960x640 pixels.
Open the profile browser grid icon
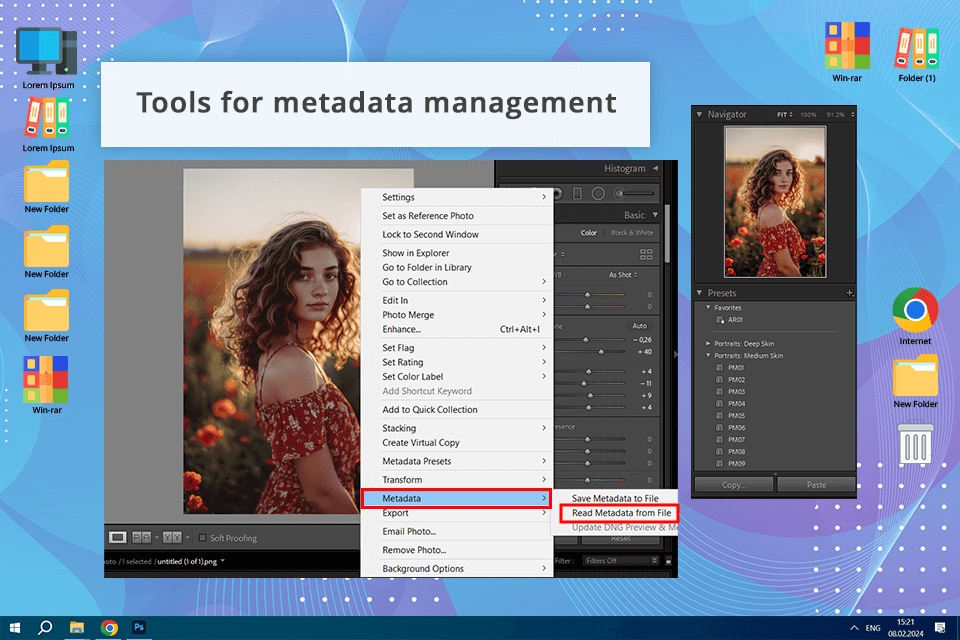coord(646,254)
